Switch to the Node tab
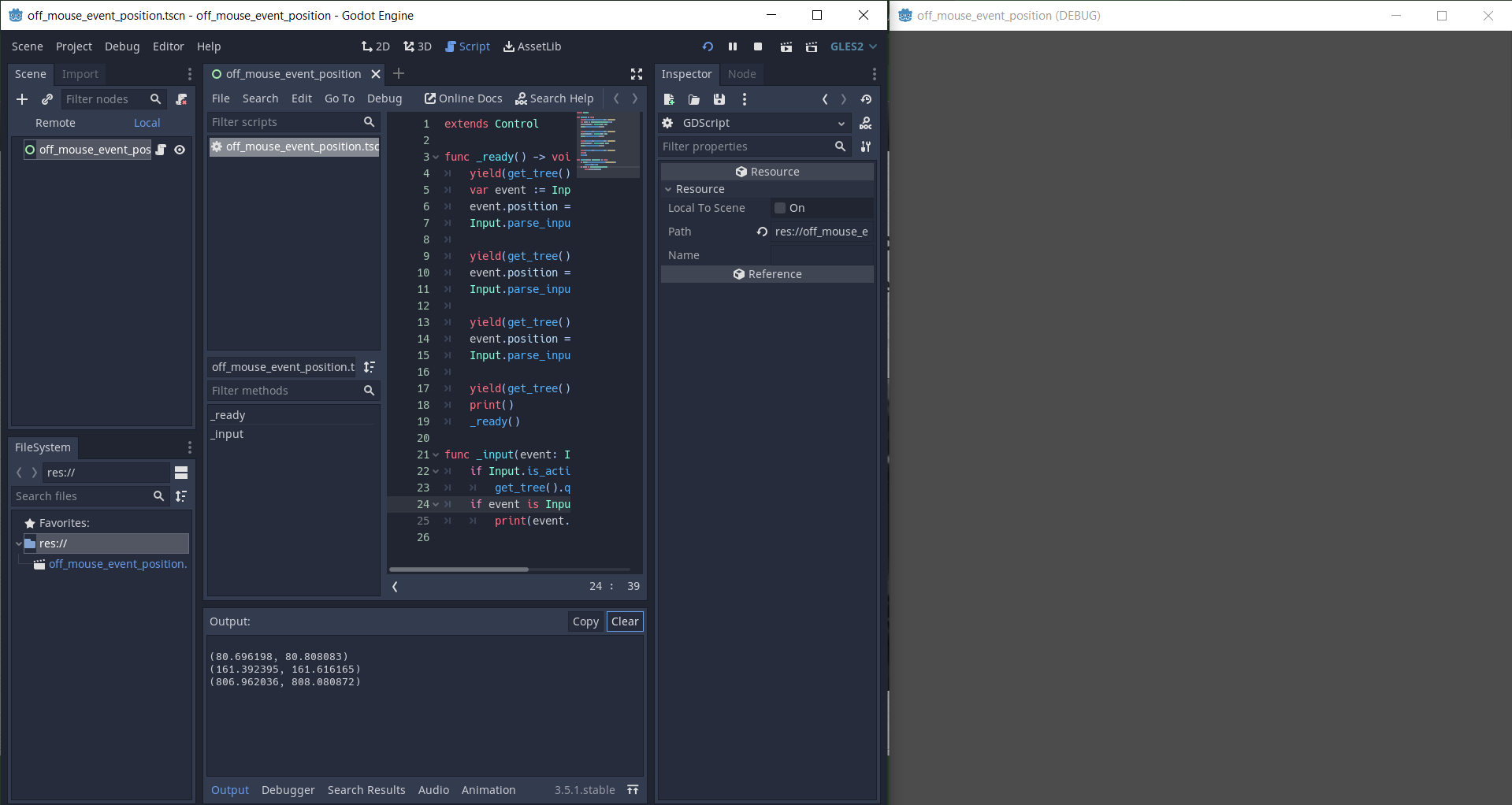The height and width of the screenshot is (805, 1512). [x=742, y=74]
